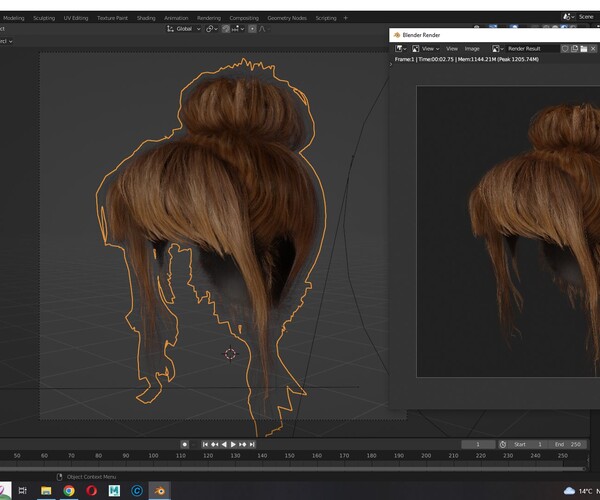This screenshot has width=600, height=500.
Task: Play the animation in reverse
Action: [224, 444]
